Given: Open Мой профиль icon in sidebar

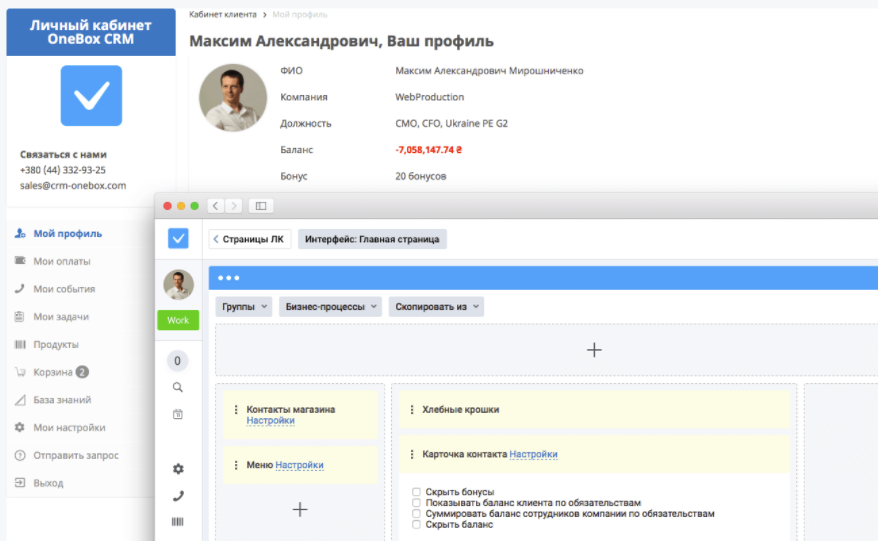Looking at the screenshot, I should [x=20, y=234].
